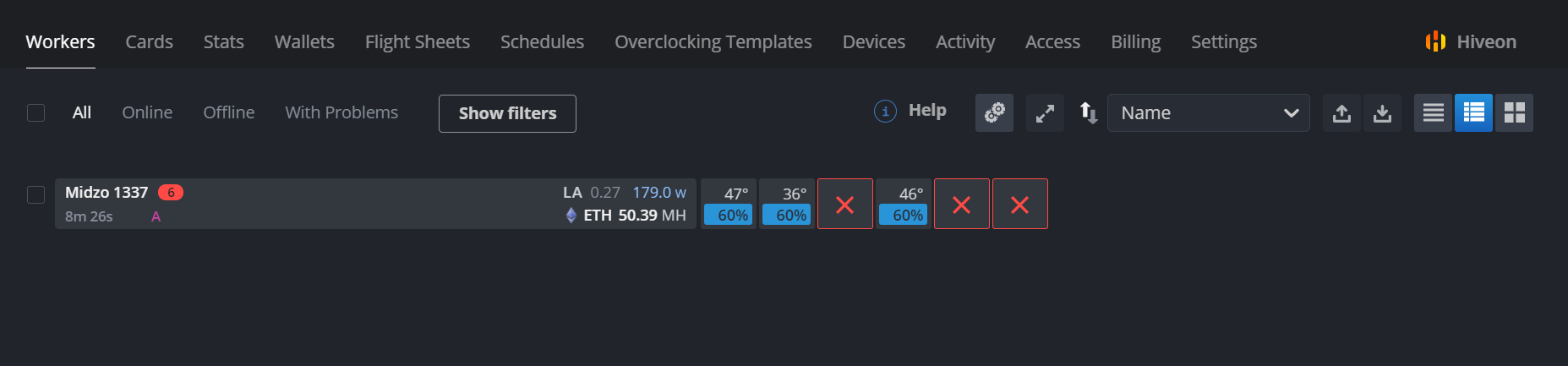Select the detailed list view icon
Viewport: 1568px width, 366px height.
[x=1473, y=112]
